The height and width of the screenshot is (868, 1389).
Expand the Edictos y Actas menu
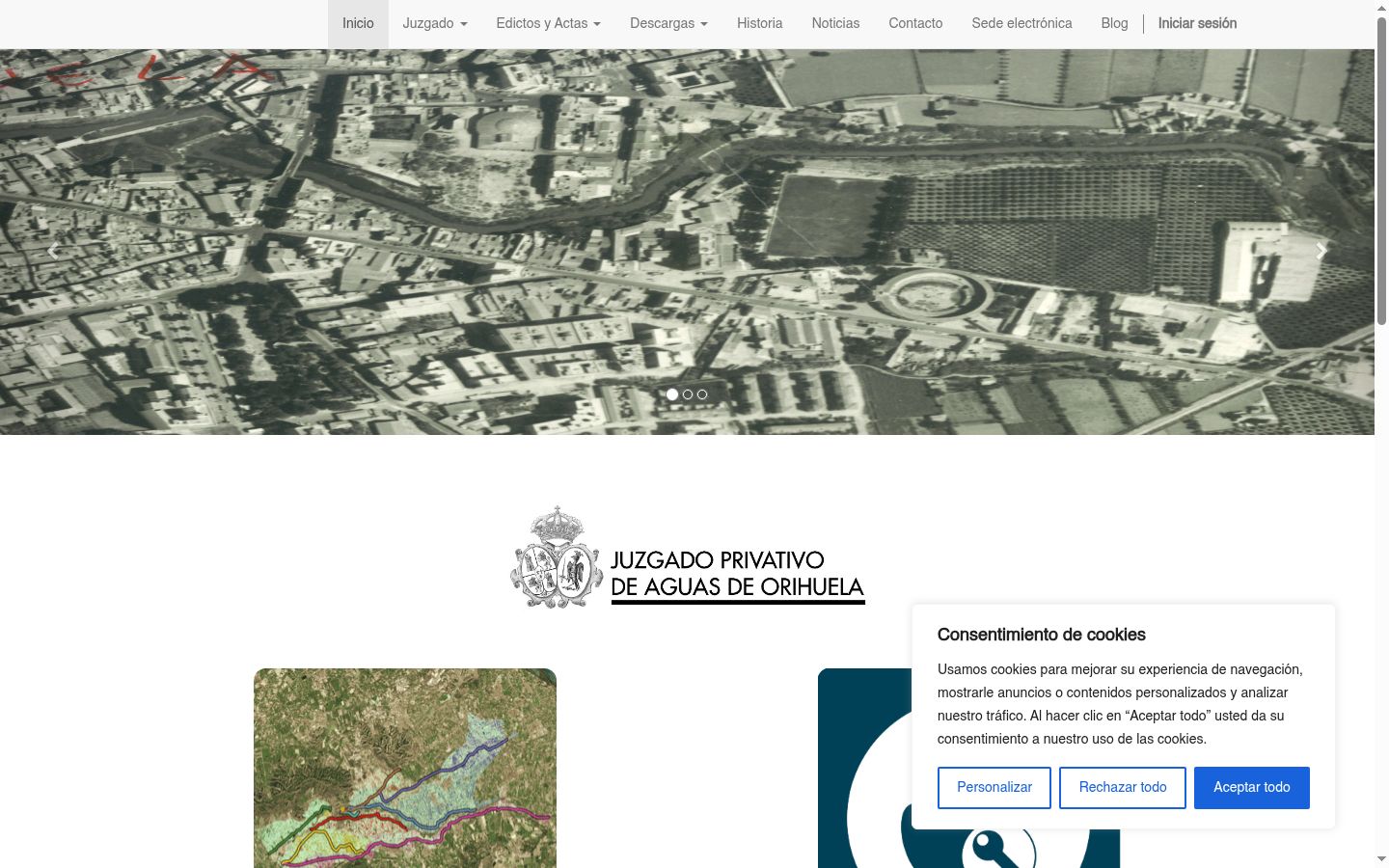click(549, 23)
